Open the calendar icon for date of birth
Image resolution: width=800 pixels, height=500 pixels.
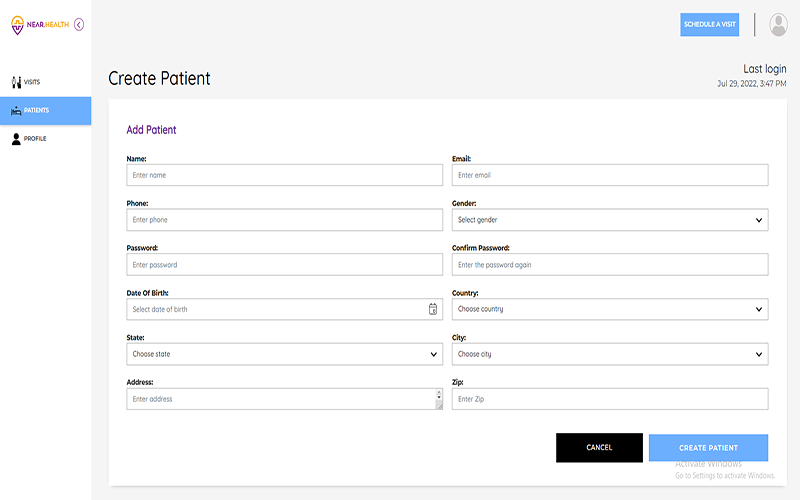point(433,309)
